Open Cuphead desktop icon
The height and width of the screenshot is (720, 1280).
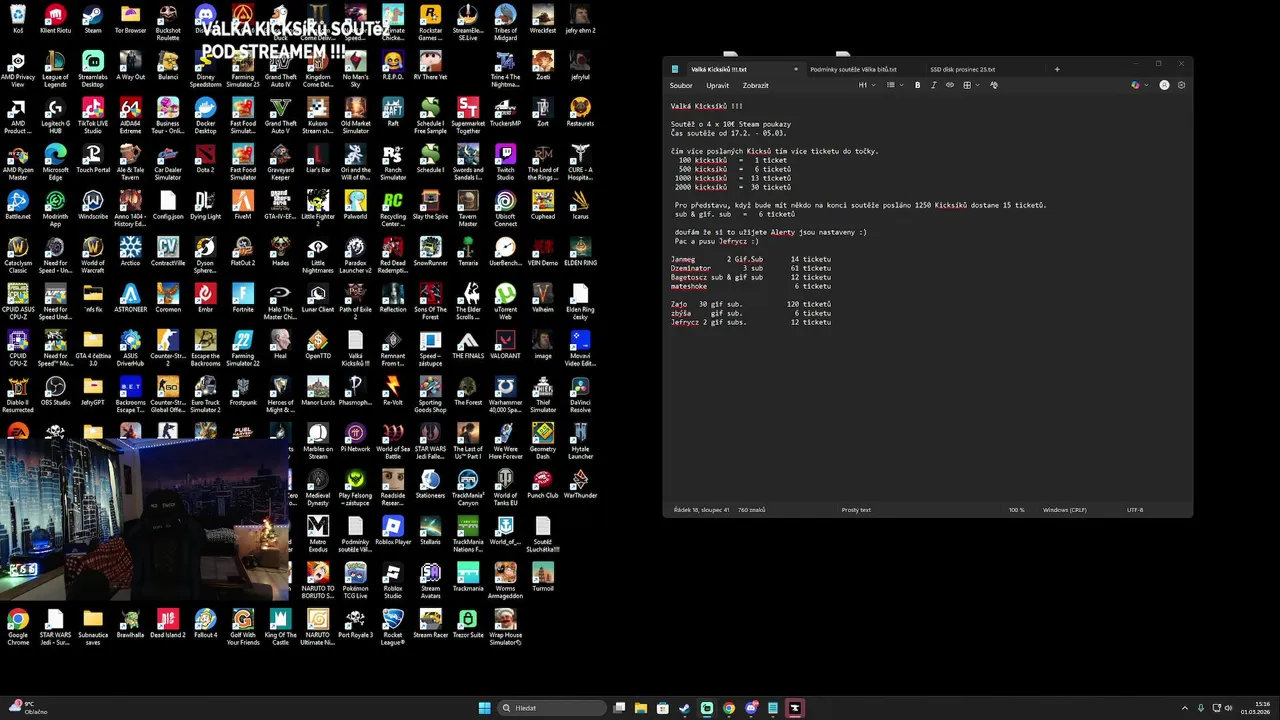543,205
